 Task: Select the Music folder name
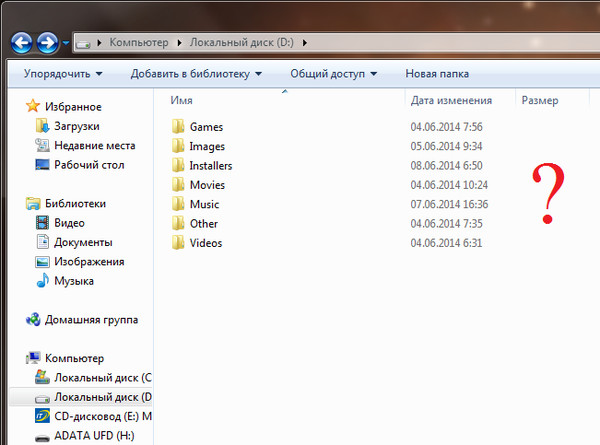point(204,204)
